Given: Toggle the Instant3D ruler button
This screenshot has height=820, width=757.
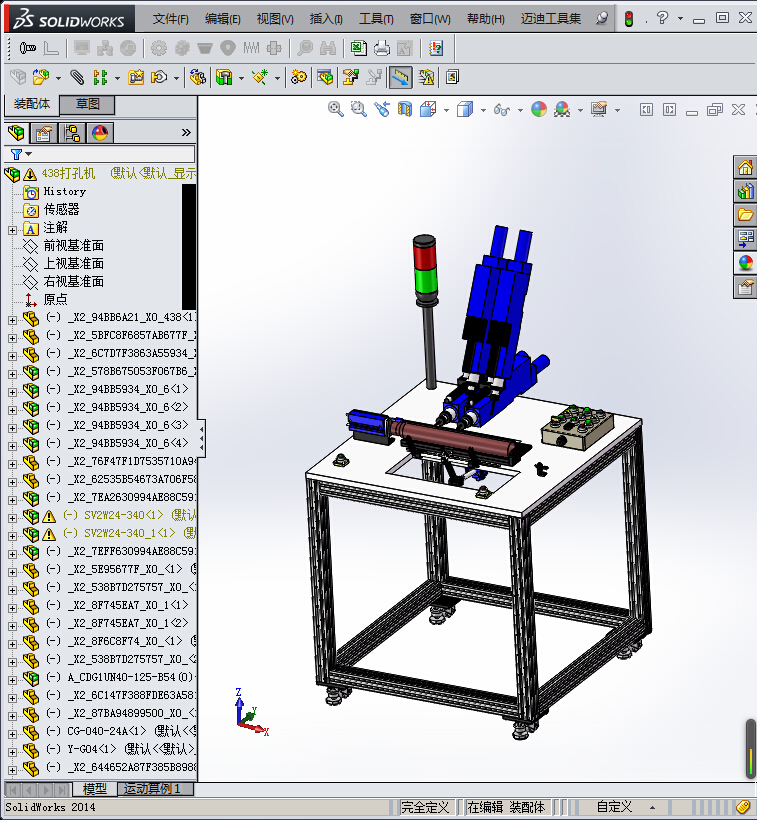Looking at the screenshot, I should click(401, 78).
